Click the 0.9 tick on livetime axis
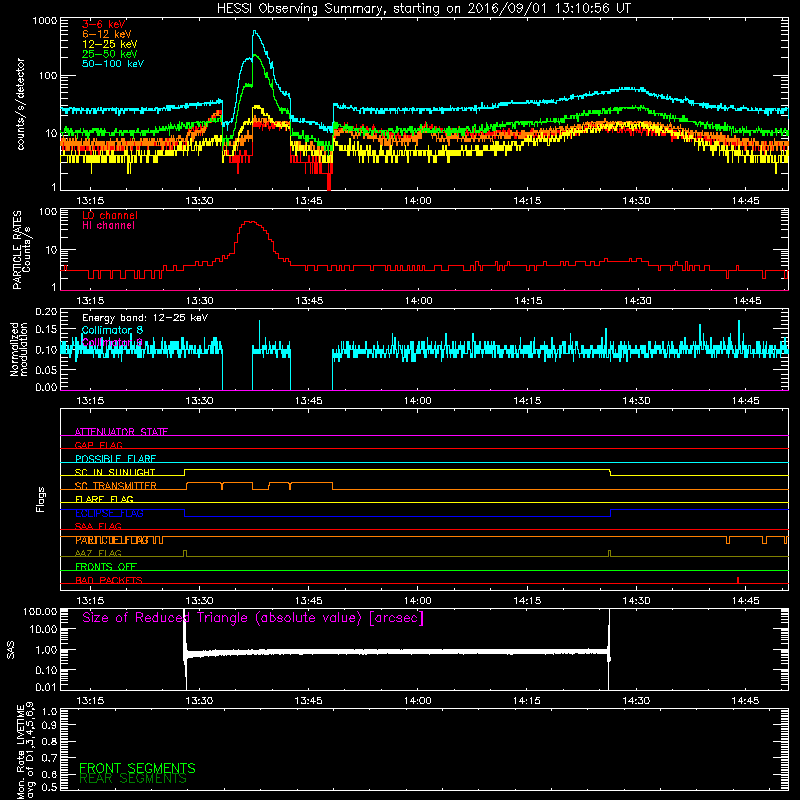The width and height of the screenshot is (800, 800). click(49, 725)
